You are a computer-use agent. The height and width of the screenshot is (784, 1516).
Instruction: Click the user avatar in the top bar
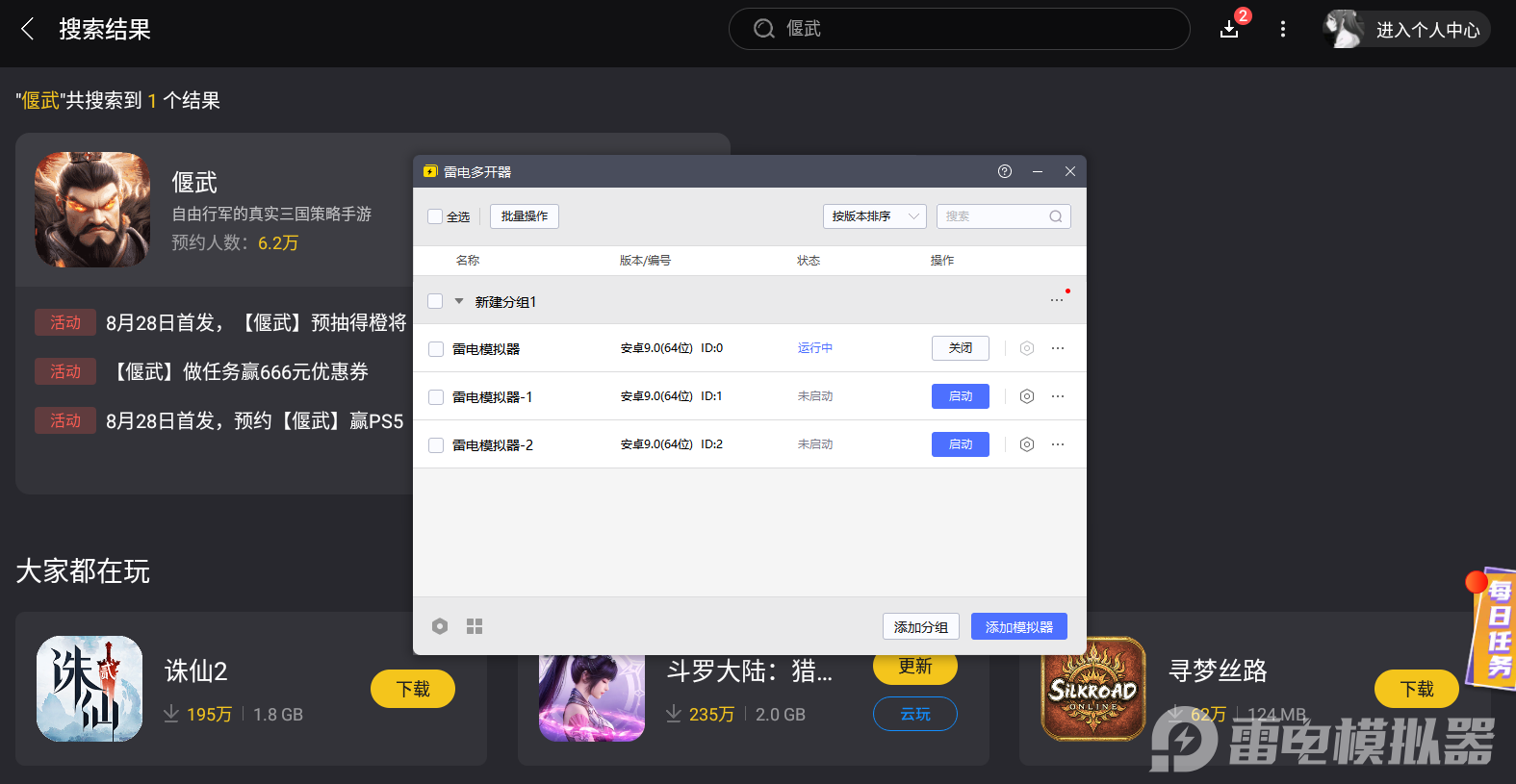click(1344, 29)
